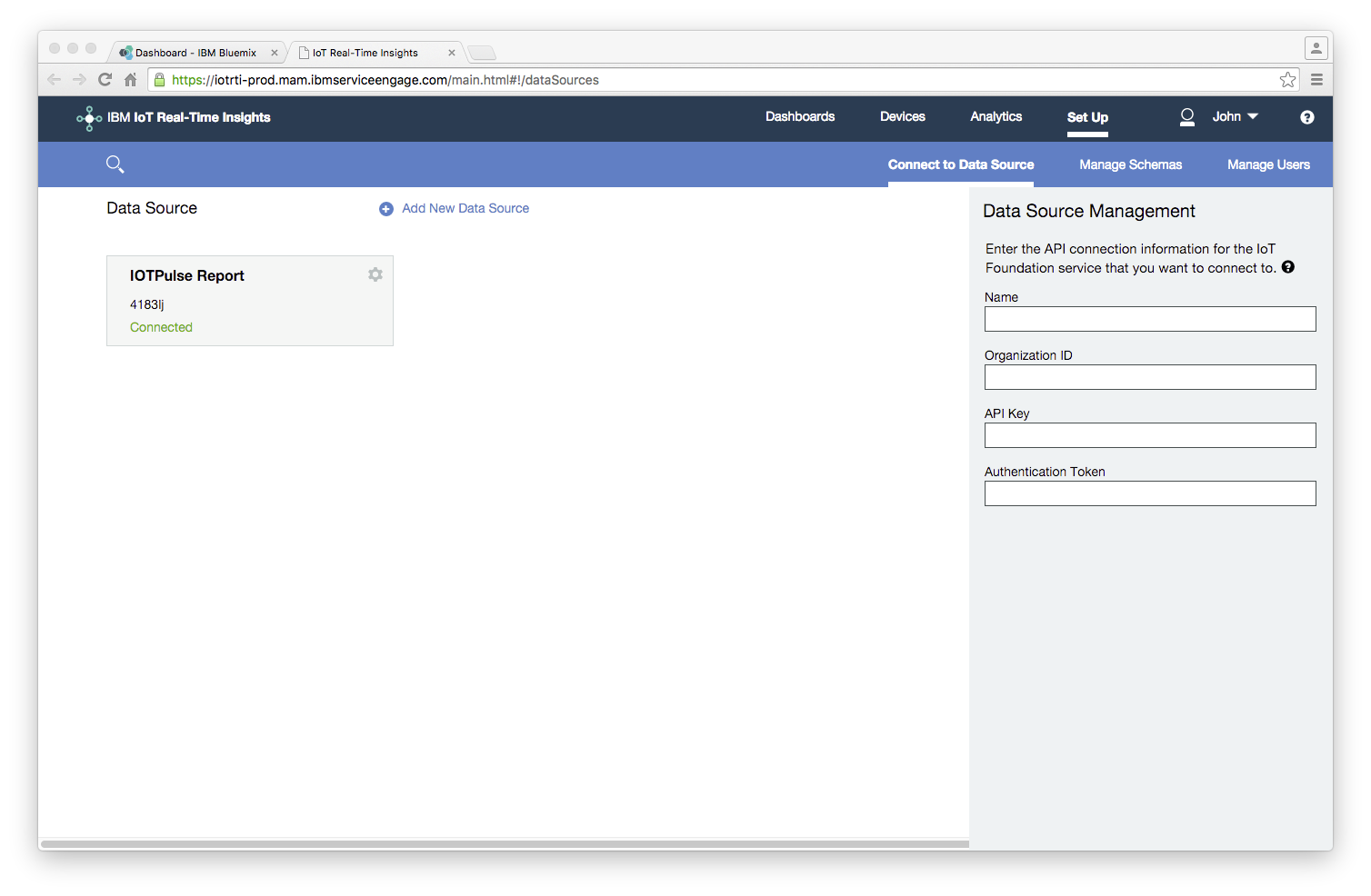Switch to Dashboard - IBM Bluemix browser tab
Screen dimensions: 1371x896
tap(195, 53)
